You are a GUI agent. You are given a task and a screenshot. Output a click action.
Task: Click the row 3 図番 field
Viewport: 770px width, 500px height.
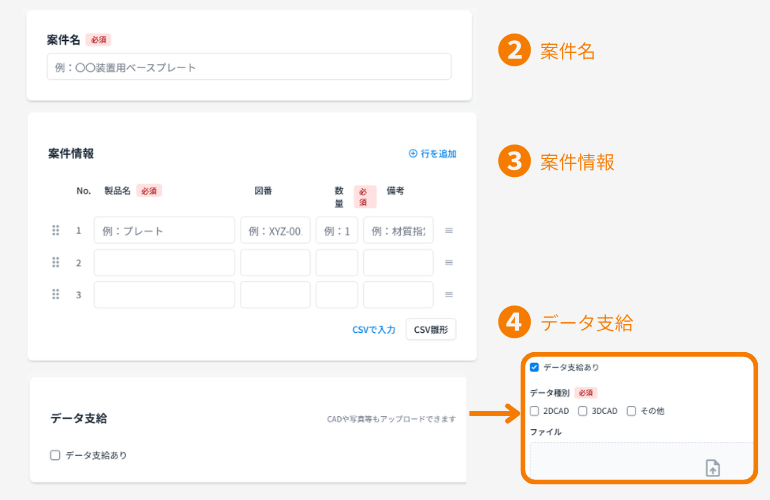point(275,294)
